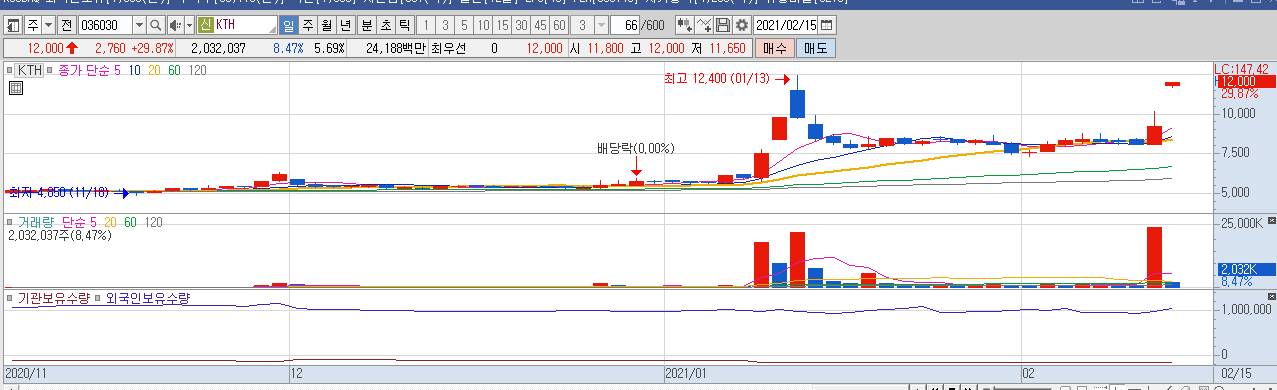Click the KTH stock name field
This screenshot has width=1277, height=390.
click(245, 25)
